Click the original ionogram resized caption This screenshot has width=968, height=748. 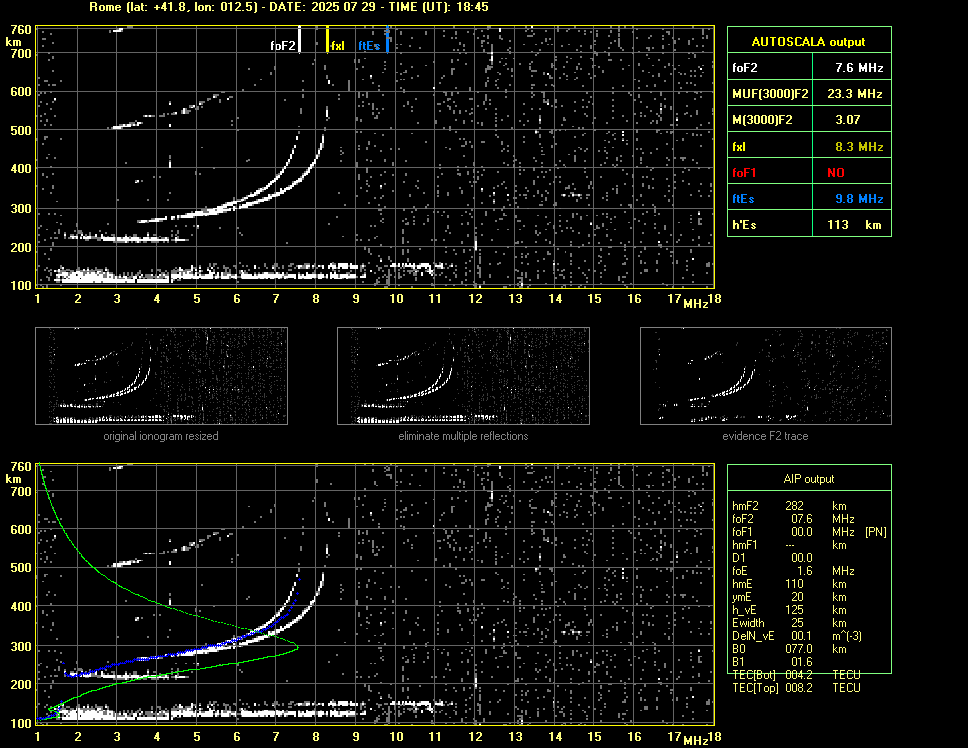point(161,436)
